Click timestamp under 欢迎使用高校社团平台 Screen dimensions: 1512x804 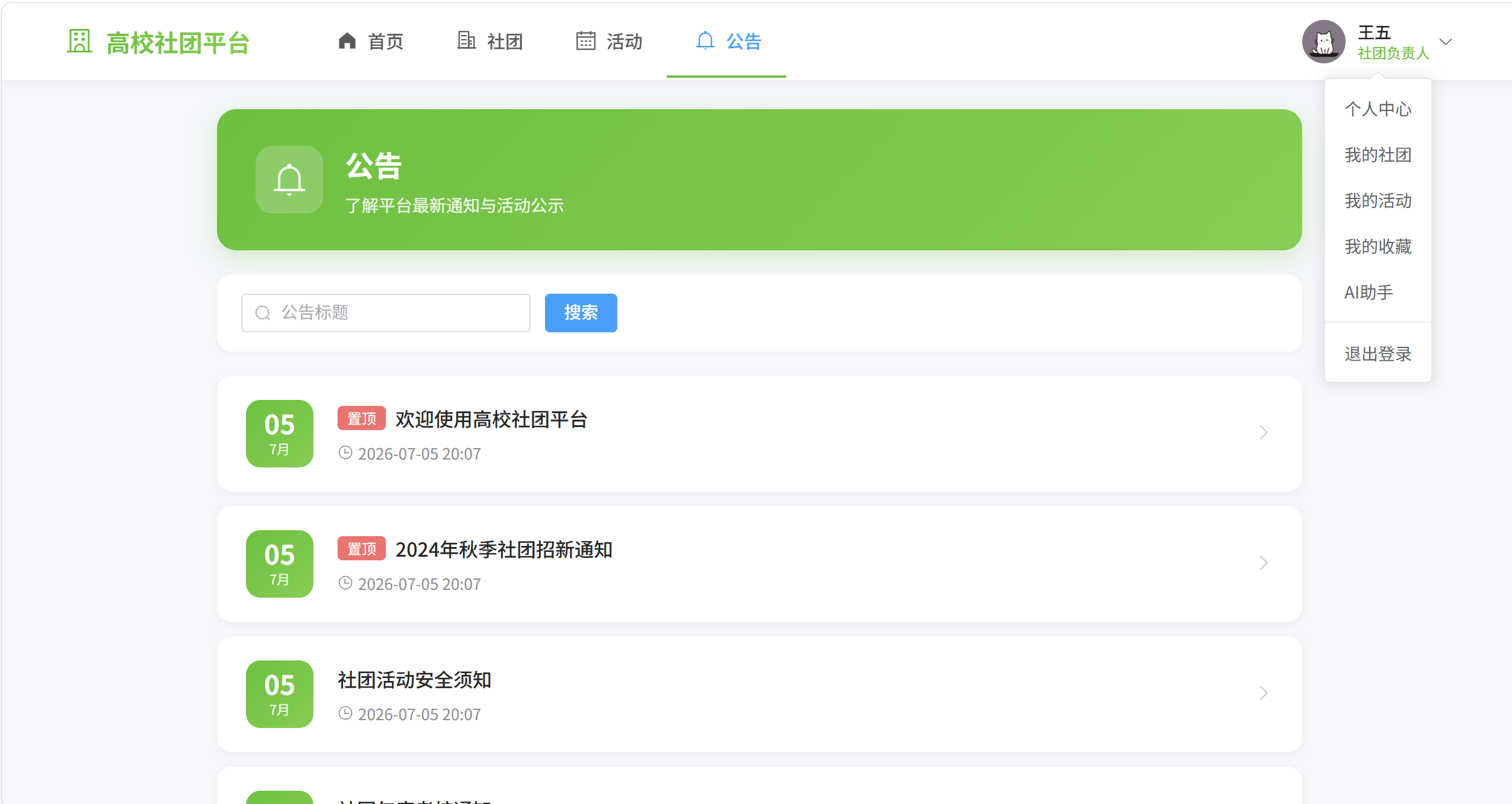(420, 454)
